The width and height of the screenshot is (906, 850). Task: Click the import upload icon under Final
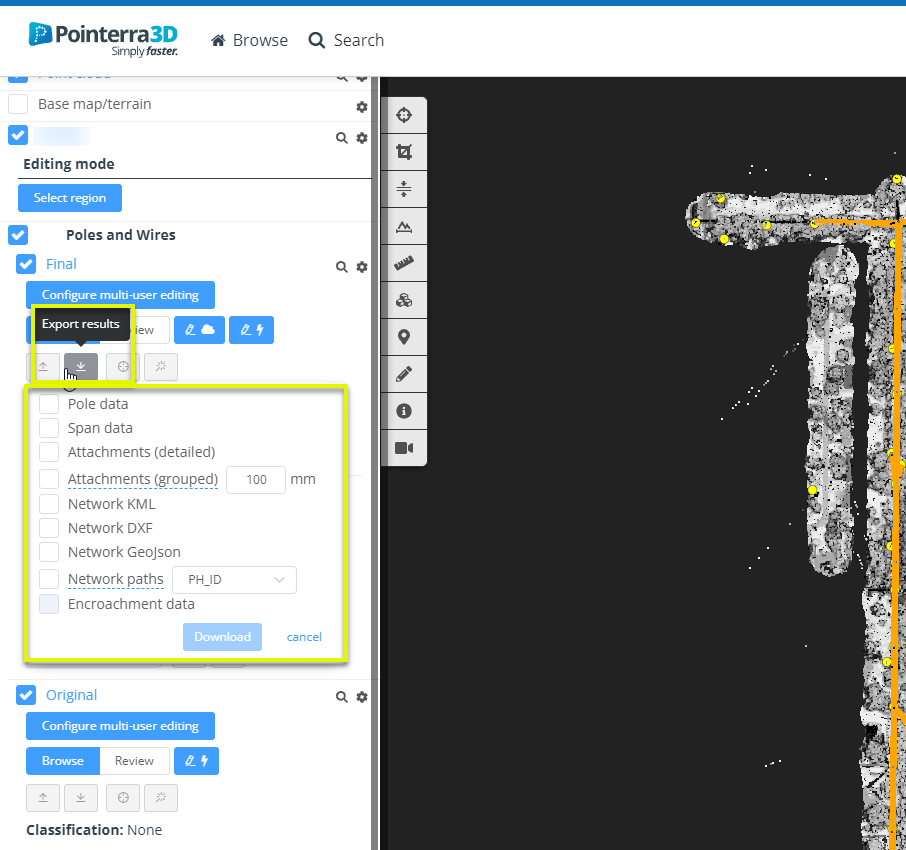43,366
